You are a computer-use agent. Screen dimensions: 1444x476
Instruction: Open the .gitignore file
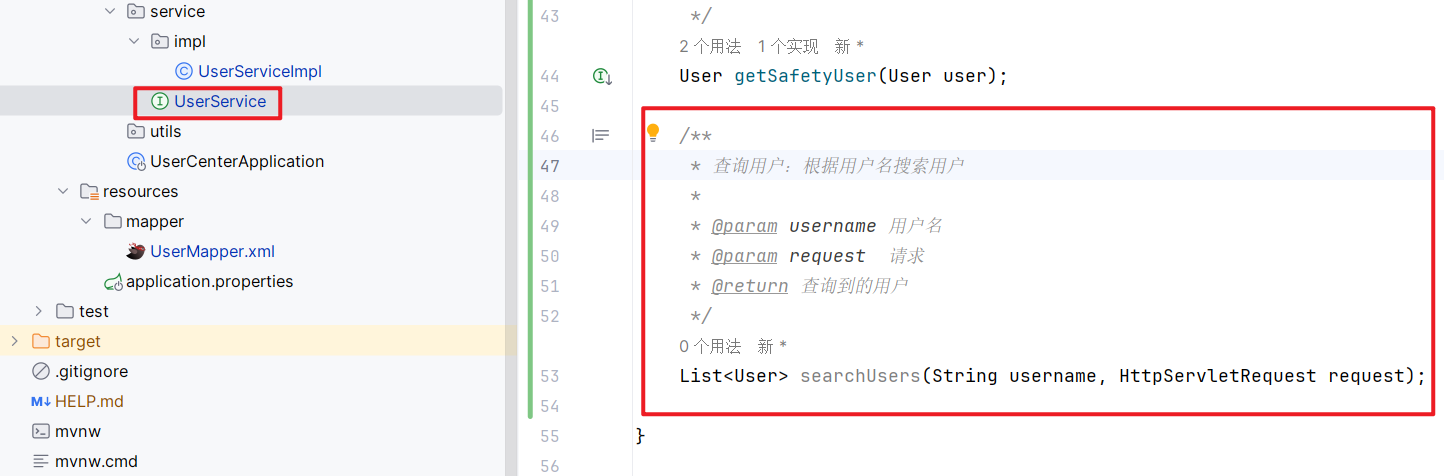(91, 371)
